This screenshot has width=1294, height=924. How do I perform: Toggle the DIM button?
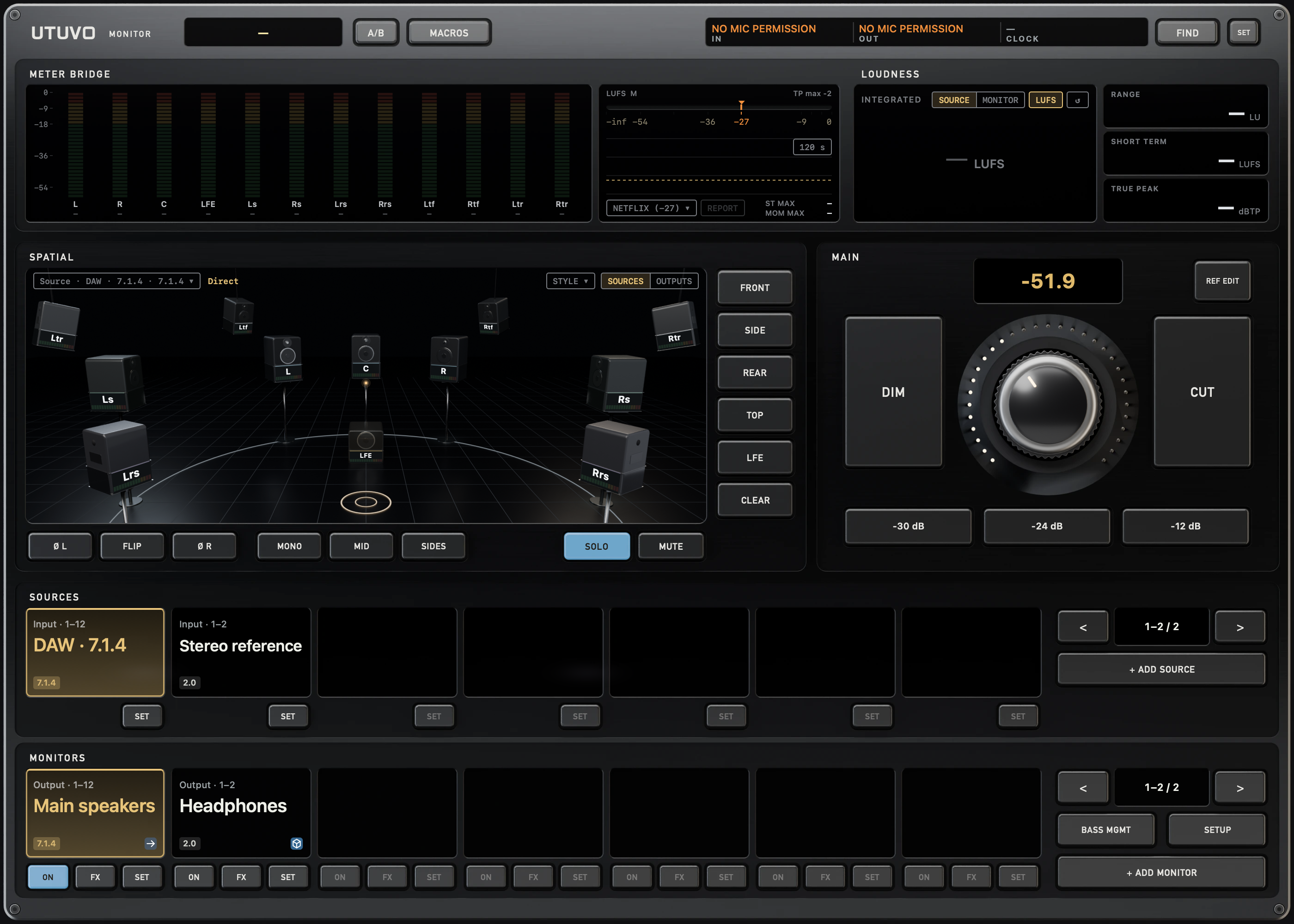coord(893,392)
